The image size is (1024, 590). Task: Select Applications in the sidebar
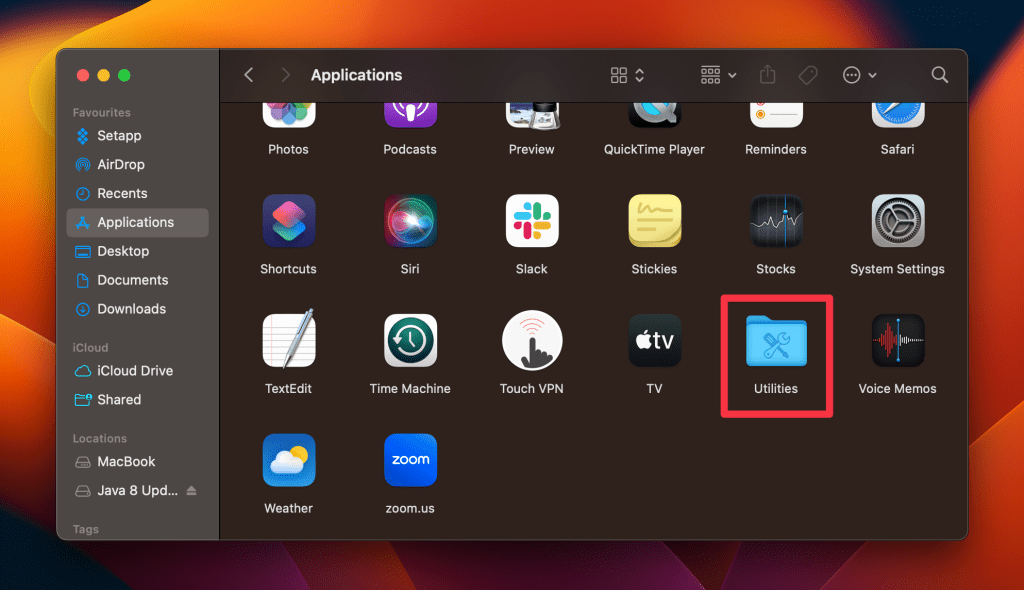tap(138, 222)
